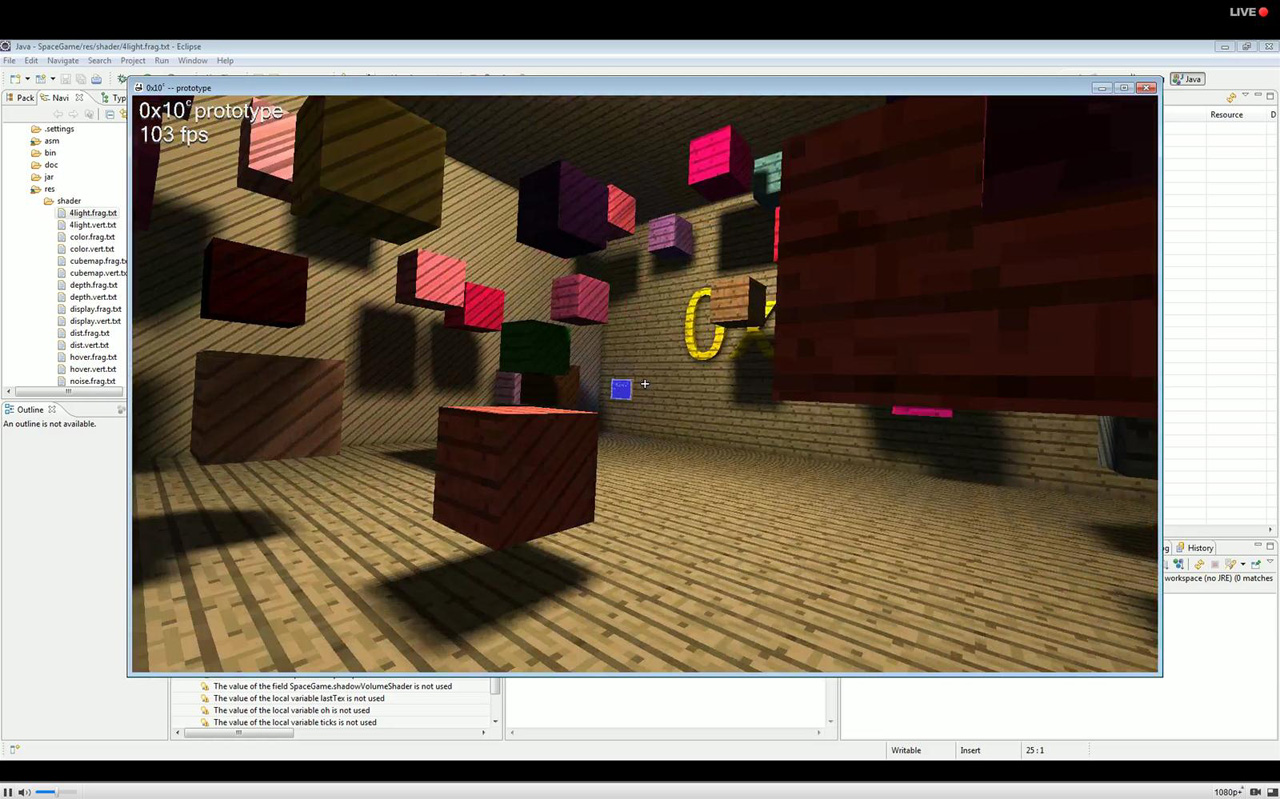The height and width of the screenshot is (799, 1280).
Task: Select the bin folder
Action: pyautogui.click(x=44, y=153)
